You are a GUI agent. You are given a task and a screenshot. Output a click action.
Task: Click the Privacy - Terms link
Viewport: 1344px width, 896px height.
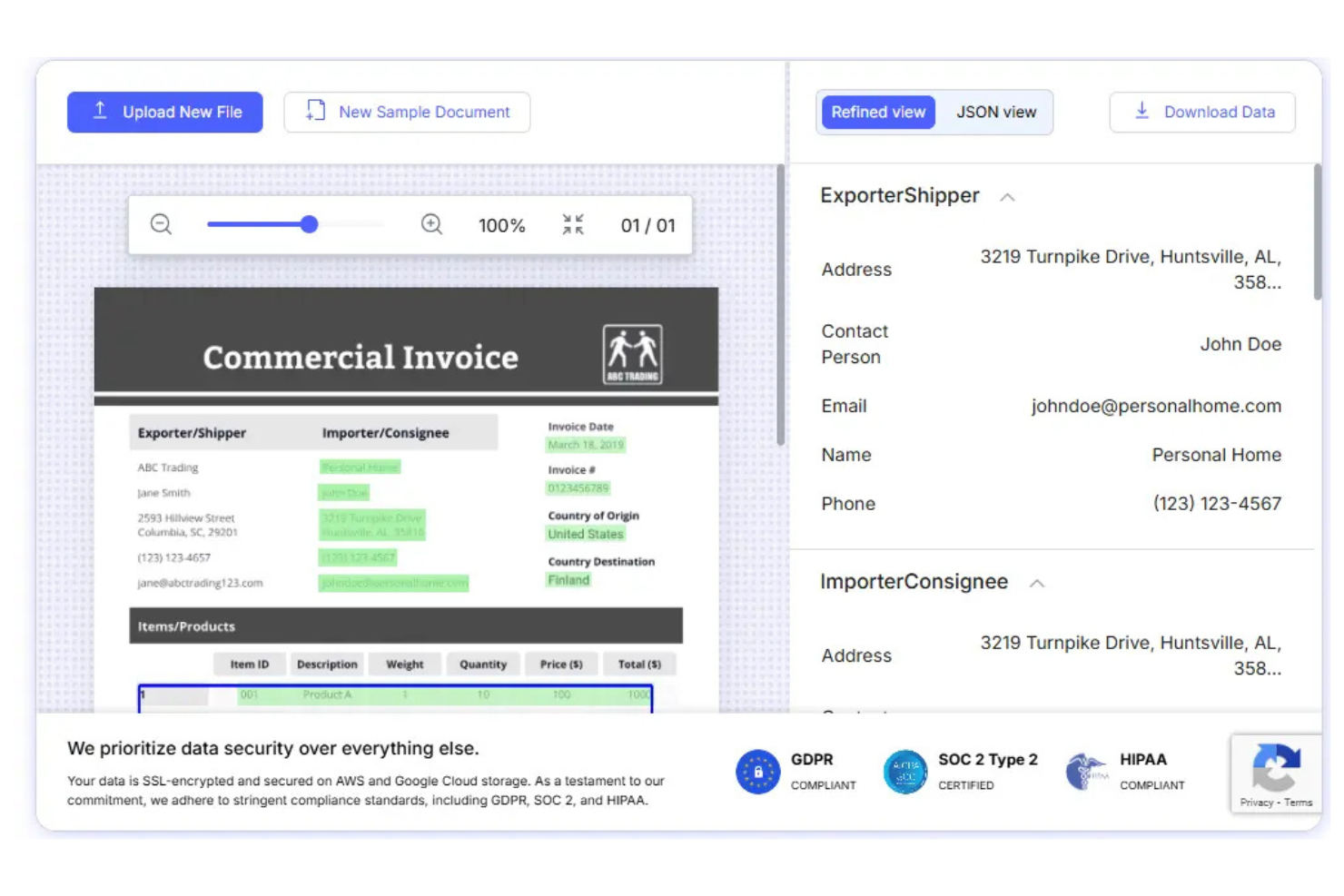(x=1276, y=802)
